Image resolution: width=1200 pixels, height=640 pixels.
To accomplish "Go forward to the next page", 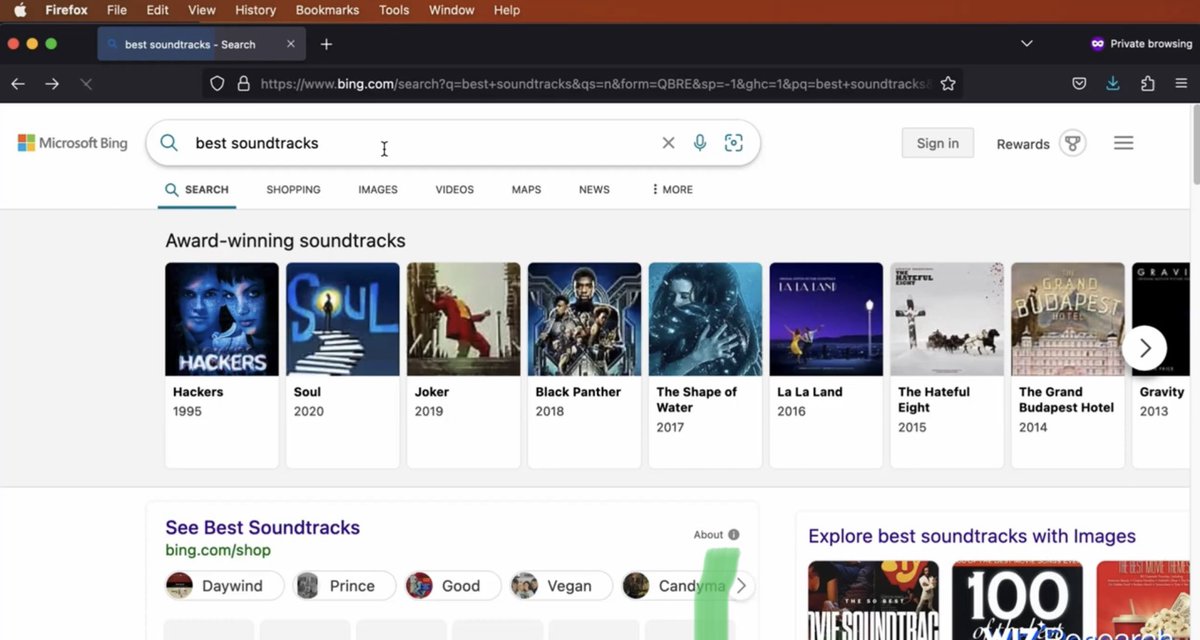I will pos(52,84).
